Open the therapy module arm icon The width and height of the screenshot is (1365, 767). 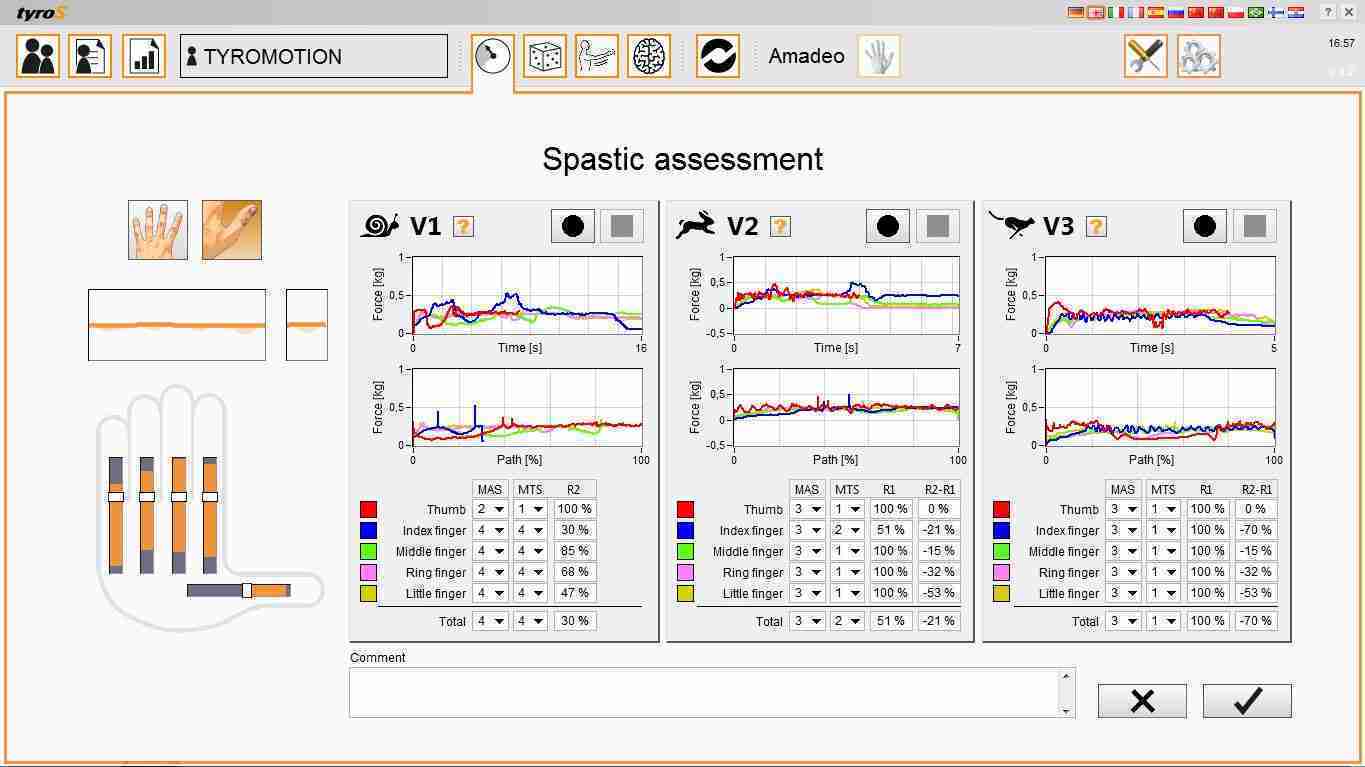597,56
